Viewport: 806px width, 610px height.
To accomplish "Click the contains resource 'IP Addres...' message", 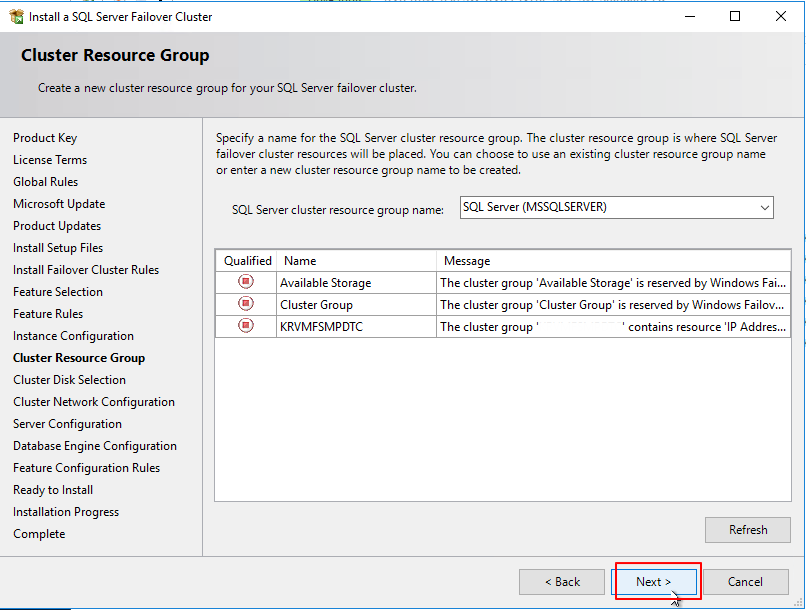I will pos(613,327).
